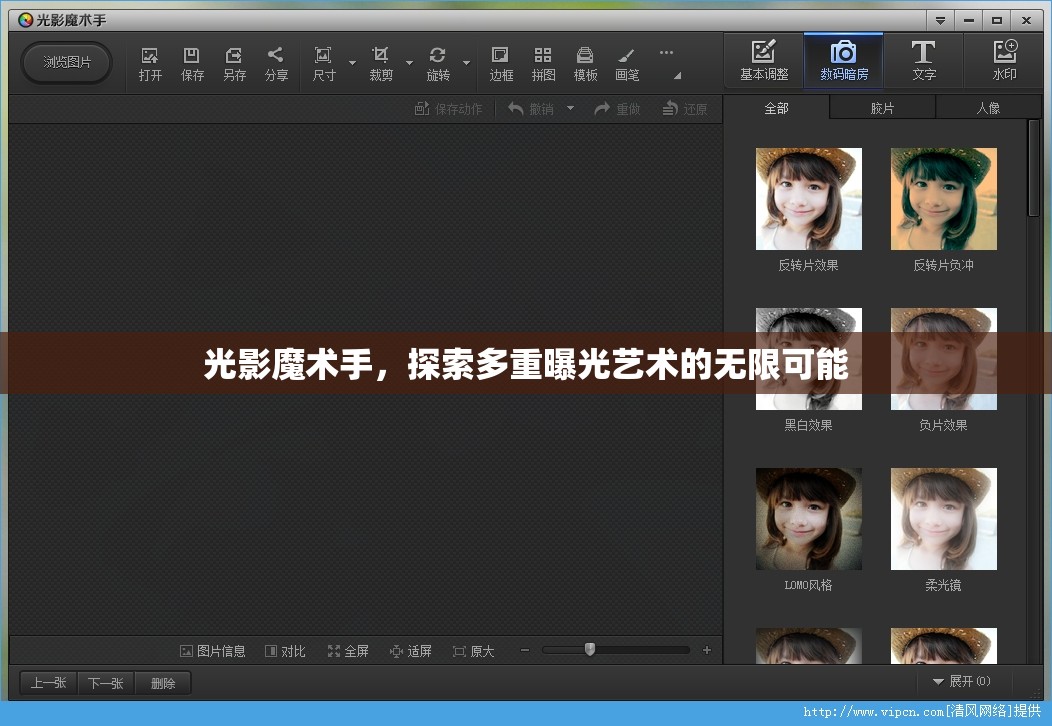This screenshot has width=1052, height=726.
Task: Toggle 对比 compare view
Action: (x=285, y=651)
